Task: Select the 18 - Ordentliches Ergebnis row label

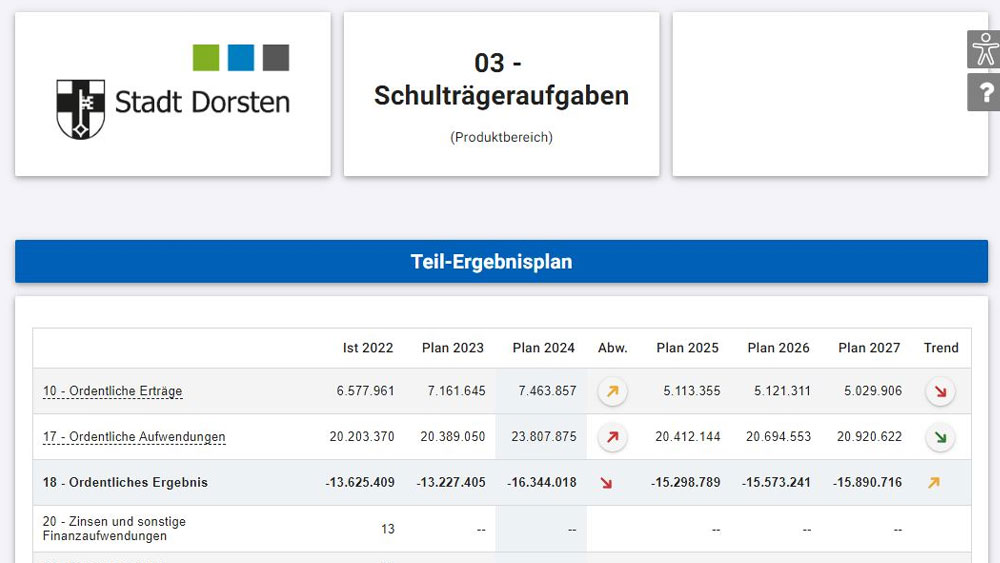Action: pos(125,483)
